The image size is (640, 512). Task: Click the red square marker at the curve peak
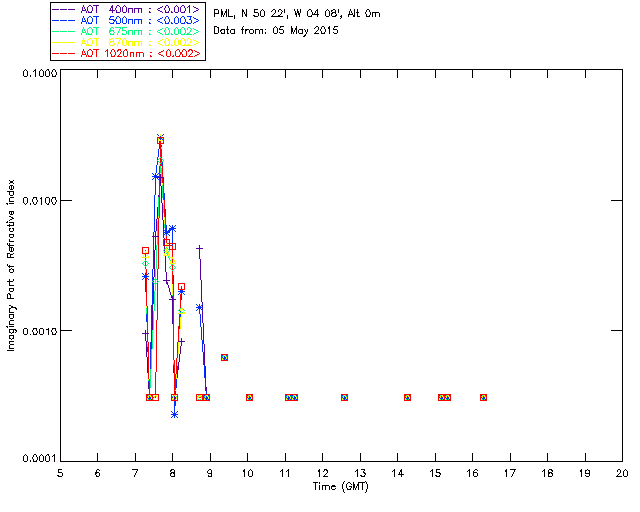(160, 141)
